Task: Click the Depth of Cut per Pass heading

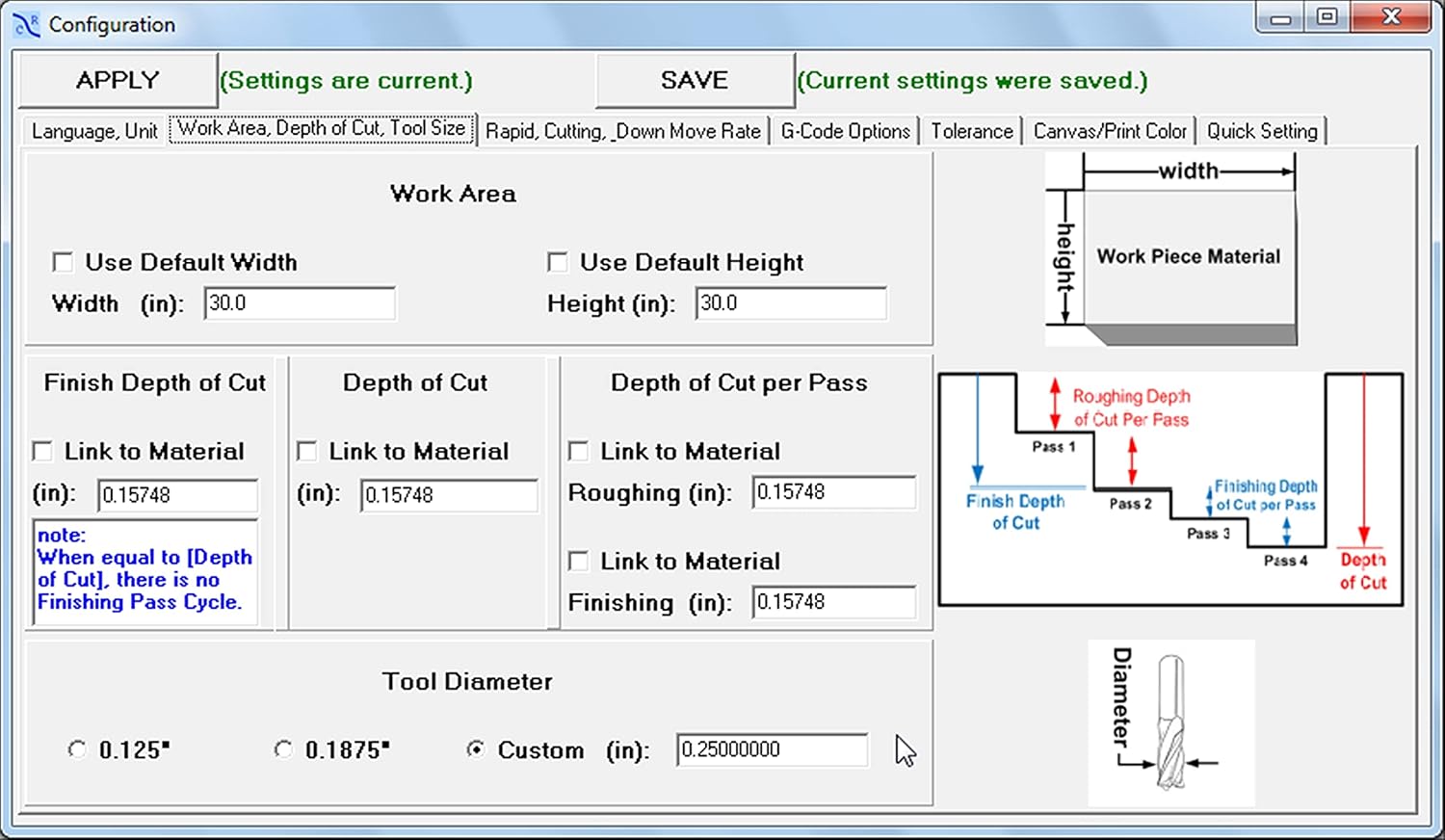Action: [739, 383]
